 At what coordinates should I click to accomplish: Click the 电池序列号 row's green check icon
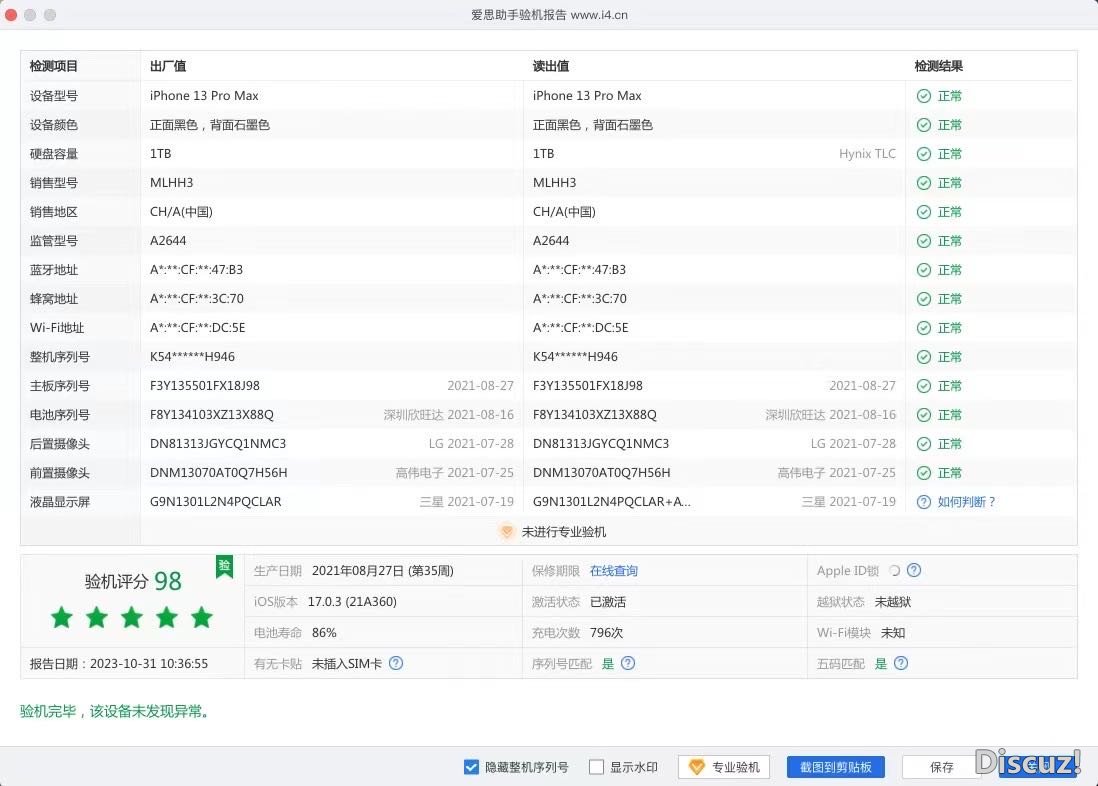(x=924, y=415)
